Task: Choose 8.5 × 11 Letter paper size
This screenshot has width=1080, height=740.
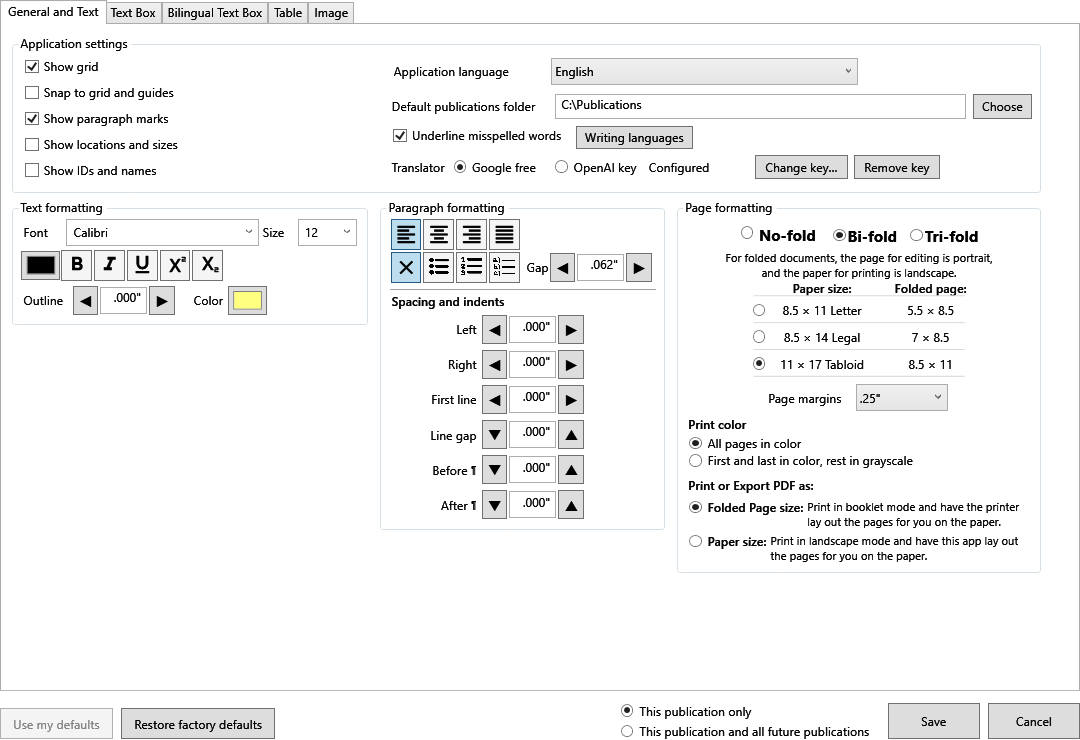Action: [759, 310]
